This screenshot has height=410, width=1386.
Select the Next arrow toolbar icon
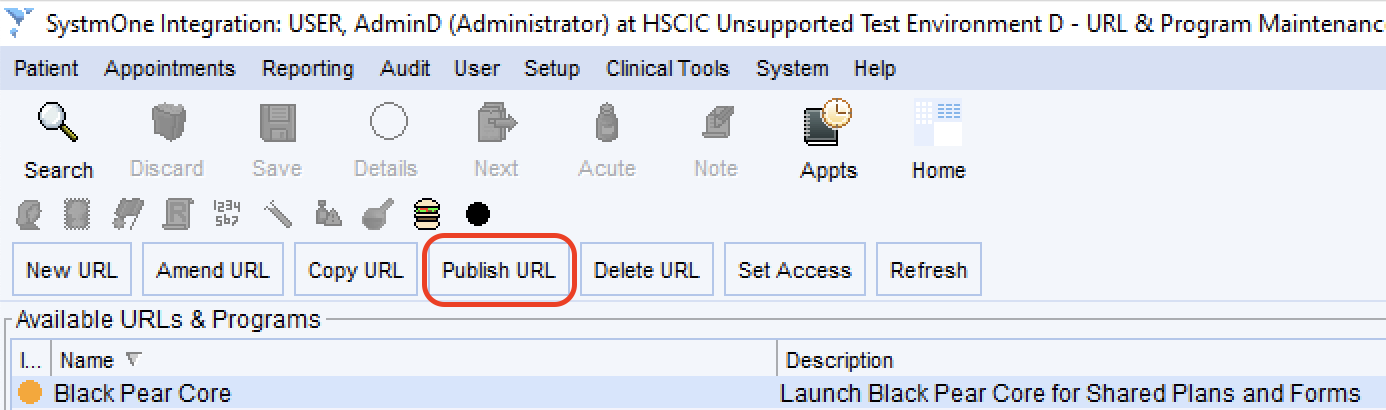point(496,123)
